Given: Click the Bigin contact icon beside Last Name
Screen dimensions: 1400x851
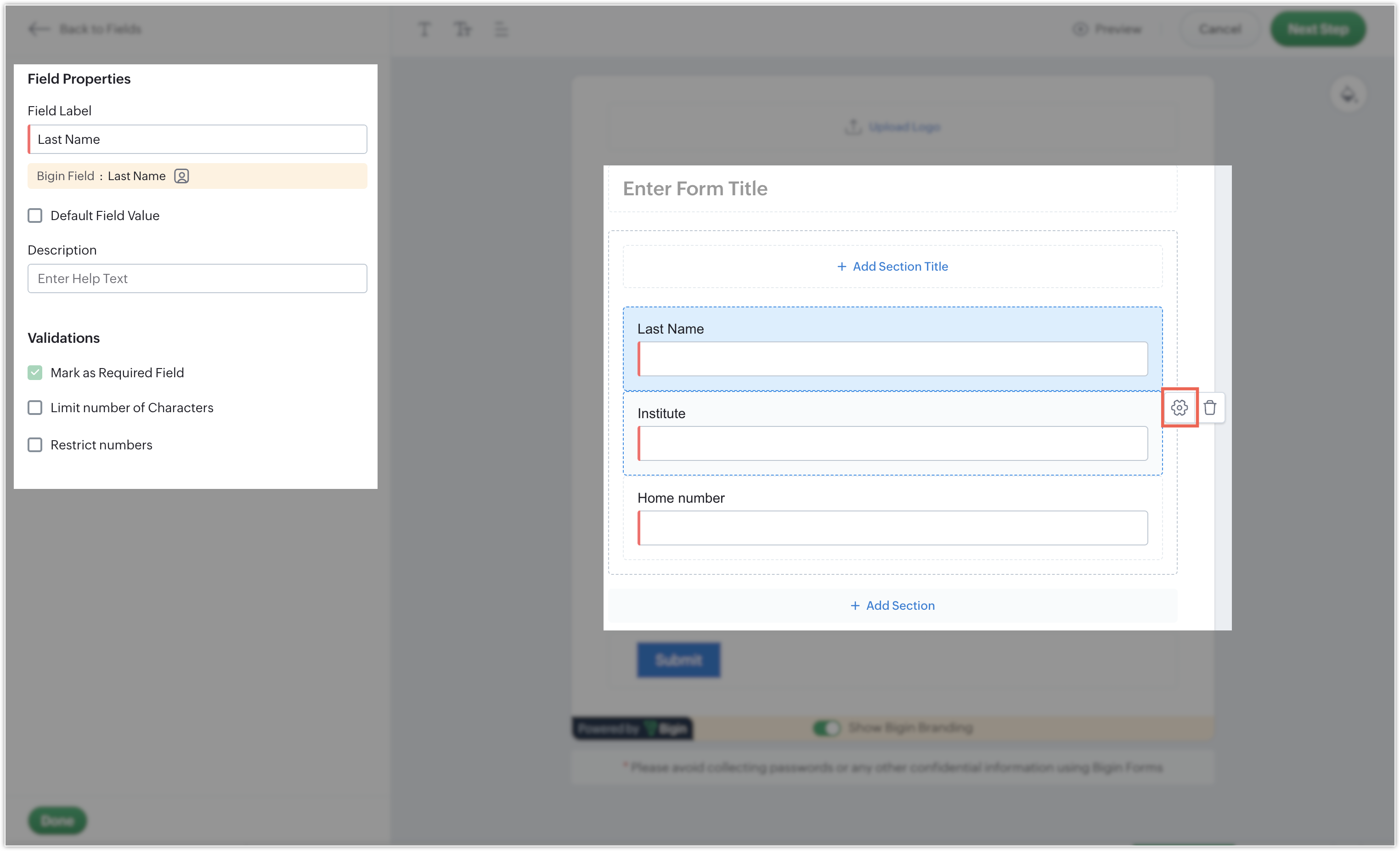Looking at the screenshot, I should 181,176.
